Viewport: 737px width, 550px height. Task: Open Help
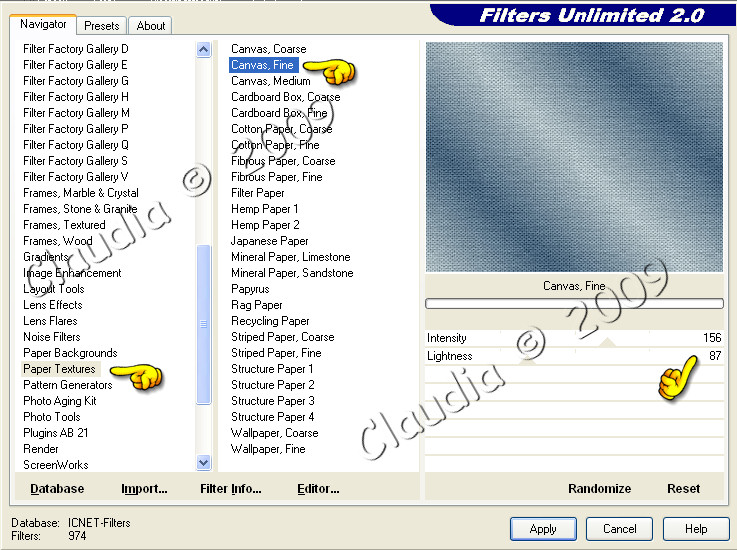(696, 529)
